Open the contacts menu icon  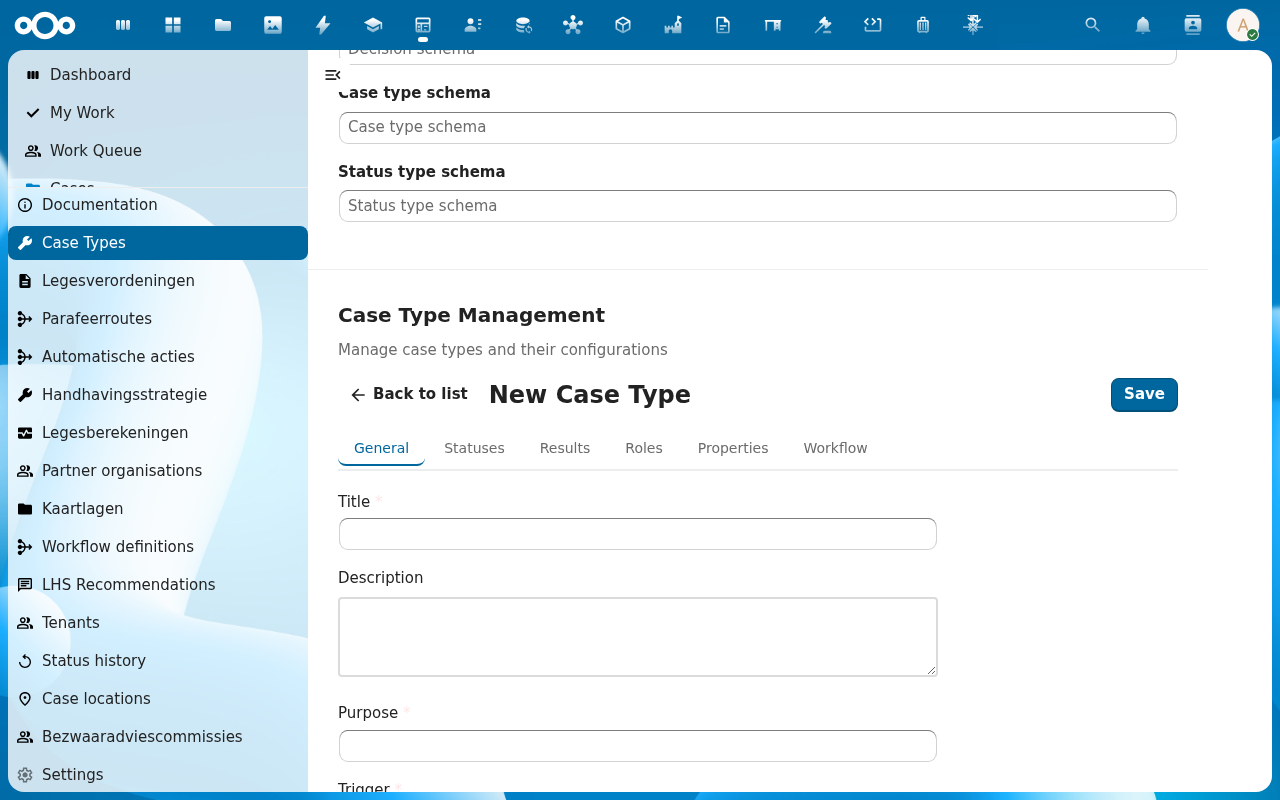[1192, 25]
